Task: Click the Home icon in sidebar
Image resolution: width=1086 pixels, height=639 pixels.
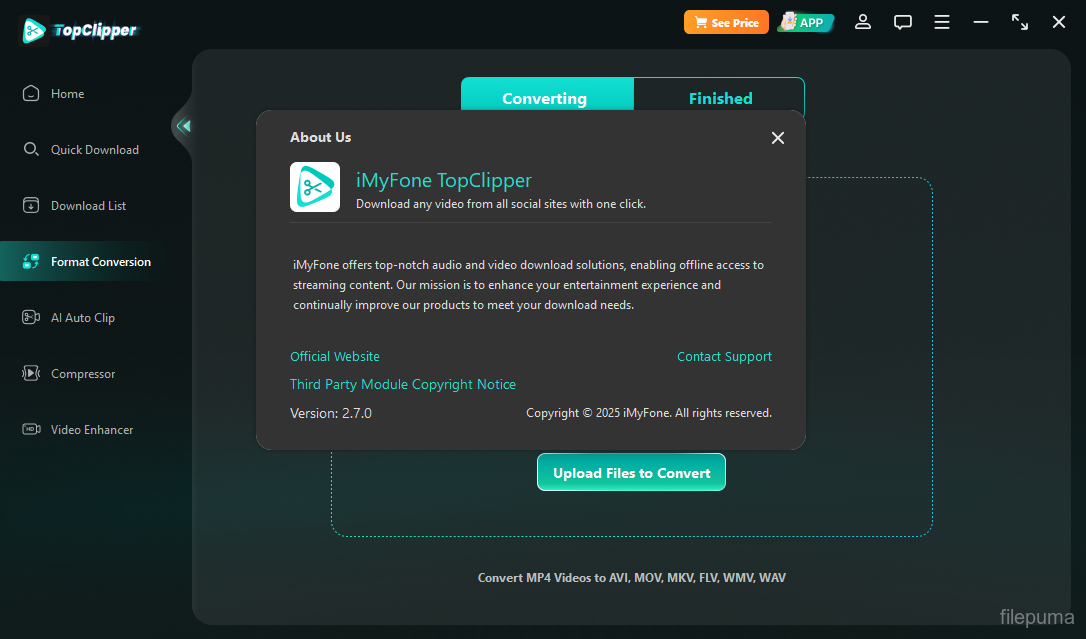Action: [31, 94]
